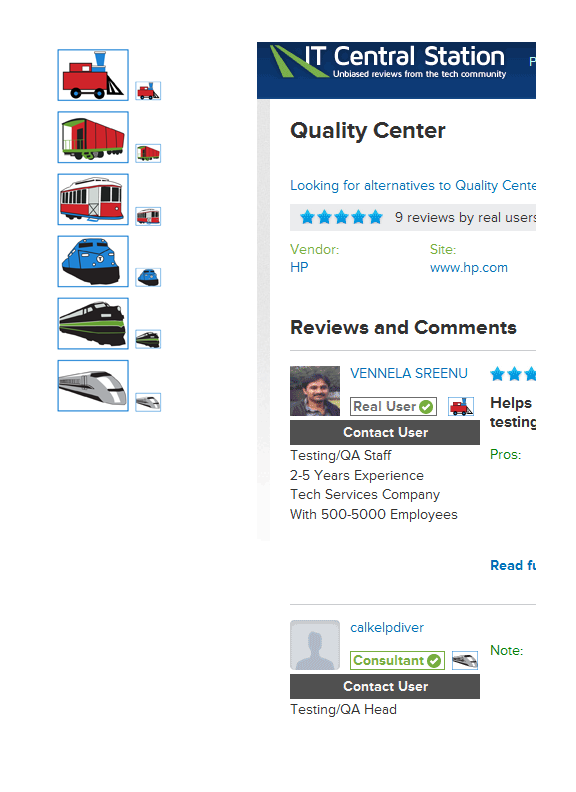576x792 pixels.
Task: Click the Real User verified badge
Action: [394, 407]
